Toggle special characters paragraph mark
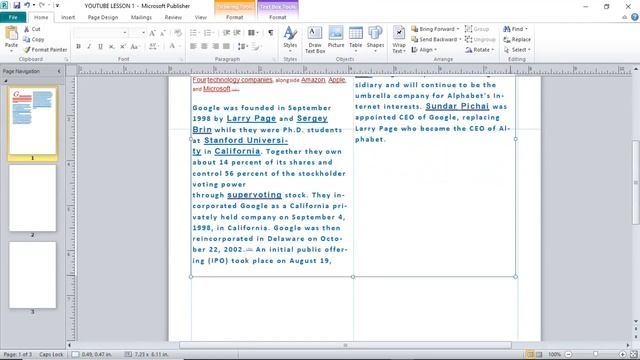 pyautogui.click(x=271, y=33)
